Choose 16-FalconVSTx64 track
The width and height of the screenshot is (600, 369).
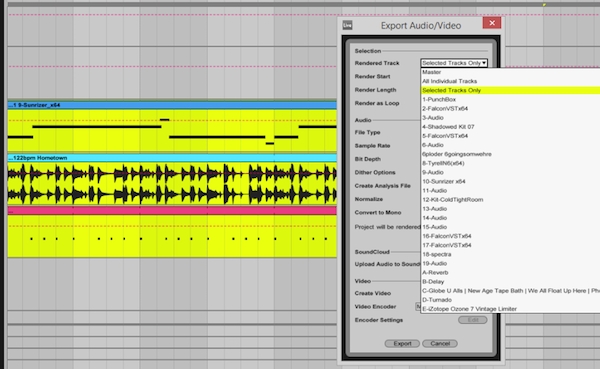click(x=510, y=236)
